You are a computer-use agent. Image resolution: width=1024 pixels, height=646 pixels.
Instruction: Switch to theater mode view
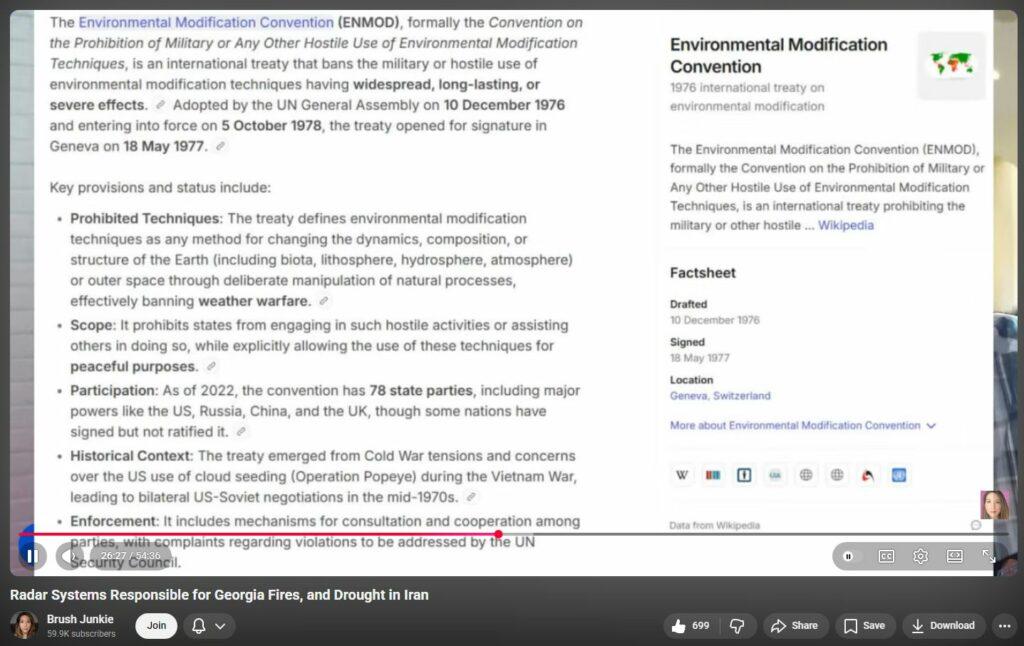tap(955, 557)
